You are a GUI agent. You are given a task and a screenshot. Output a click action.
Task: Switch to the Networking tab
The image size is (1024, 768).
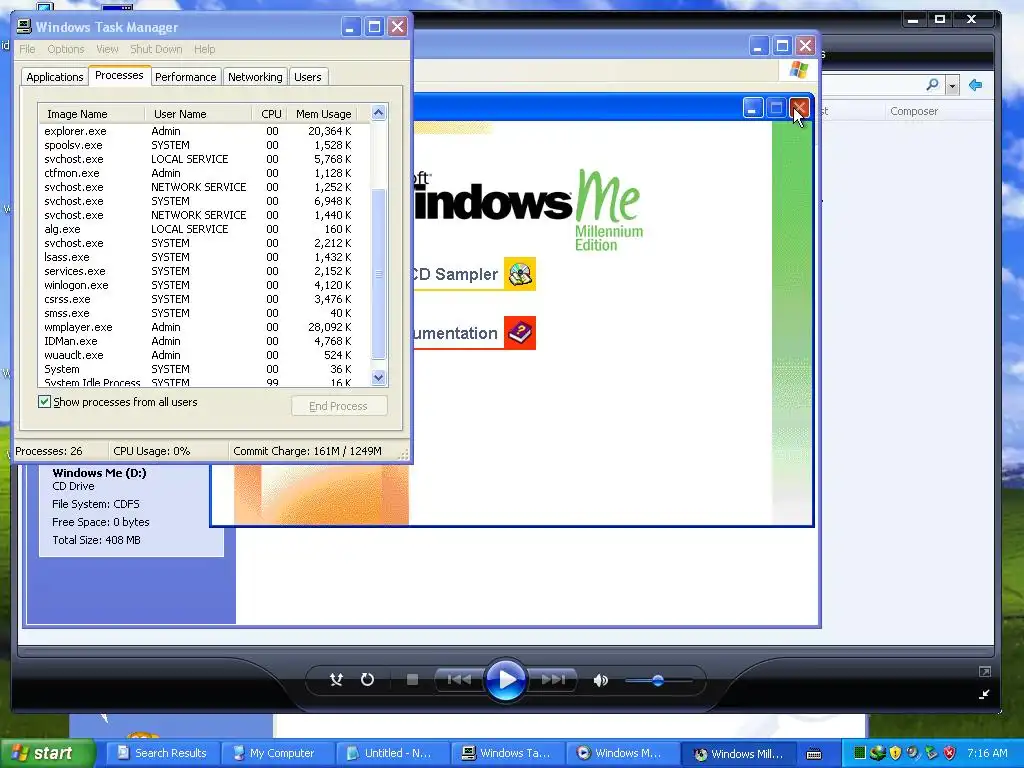point(255,77)
